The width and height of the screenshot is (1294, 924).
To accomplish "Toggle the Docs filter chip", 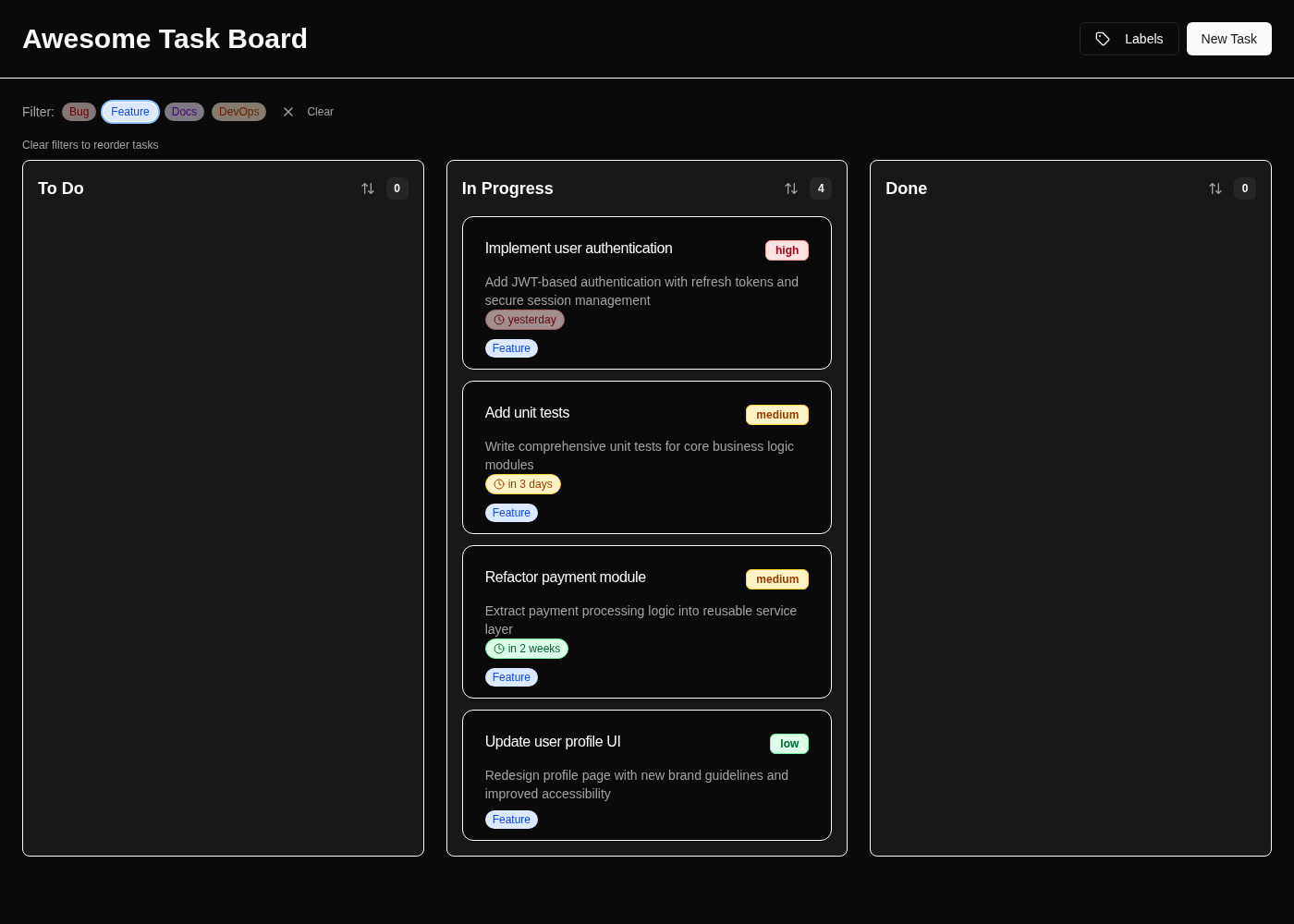I will [x=184, y=112].
